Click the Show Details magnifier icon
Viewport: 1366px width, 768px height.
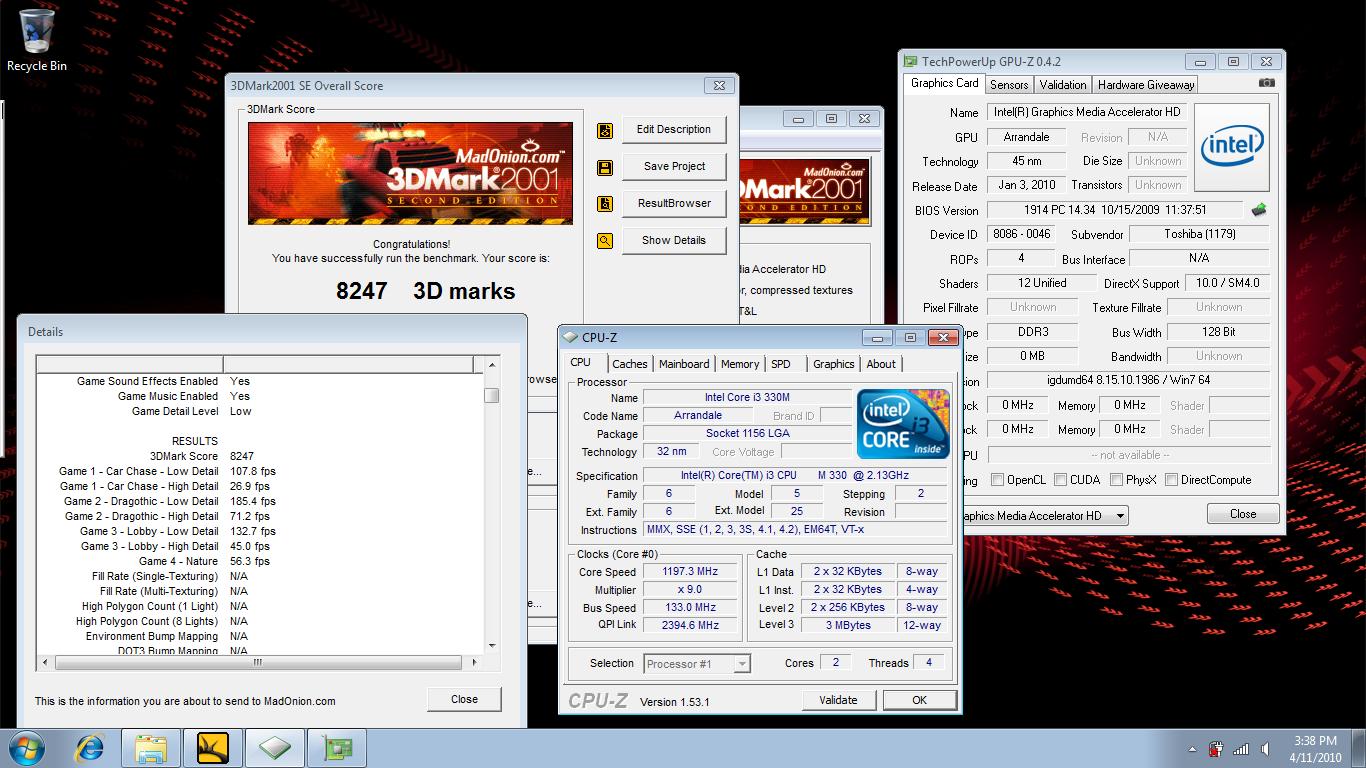(x=605, y=241)
